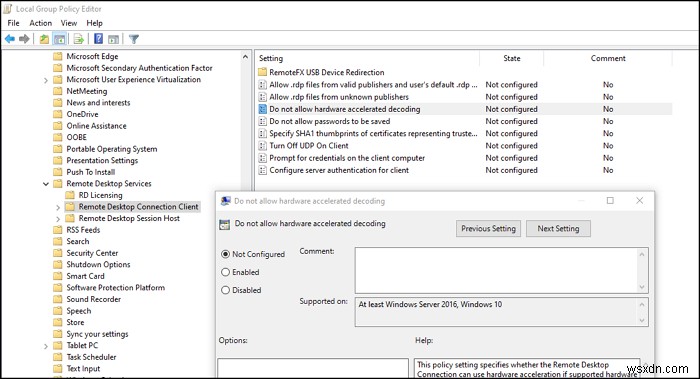Expand Remote Desktop Connection Client node

click(x=58, y=208)
